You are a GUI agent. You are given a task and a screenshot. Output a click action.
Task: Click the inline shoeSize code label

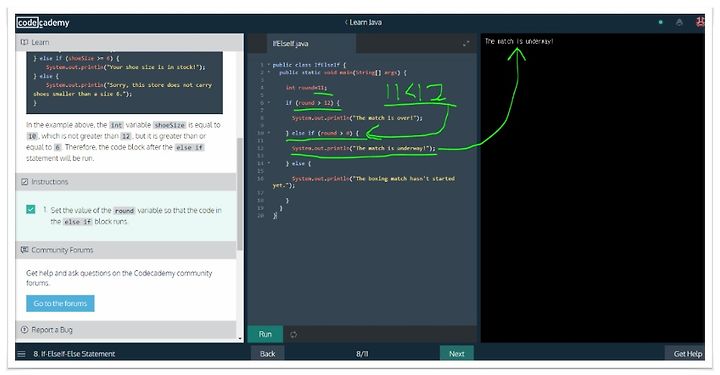pyautogui.click(x=169, y=125)
